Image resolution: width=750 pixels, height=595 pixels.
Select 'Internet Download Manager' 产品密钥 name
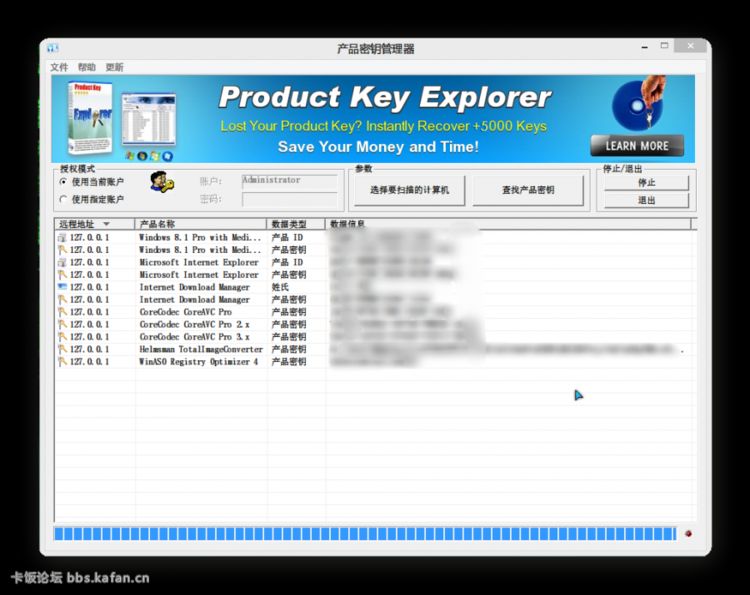point(194,299)
